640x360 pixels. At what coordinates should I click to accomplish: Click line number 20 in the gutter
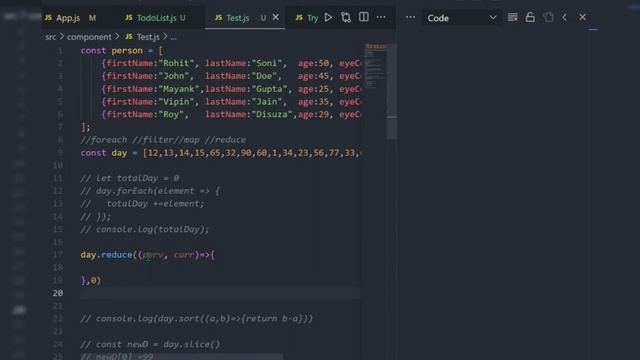tap(58, 293)
